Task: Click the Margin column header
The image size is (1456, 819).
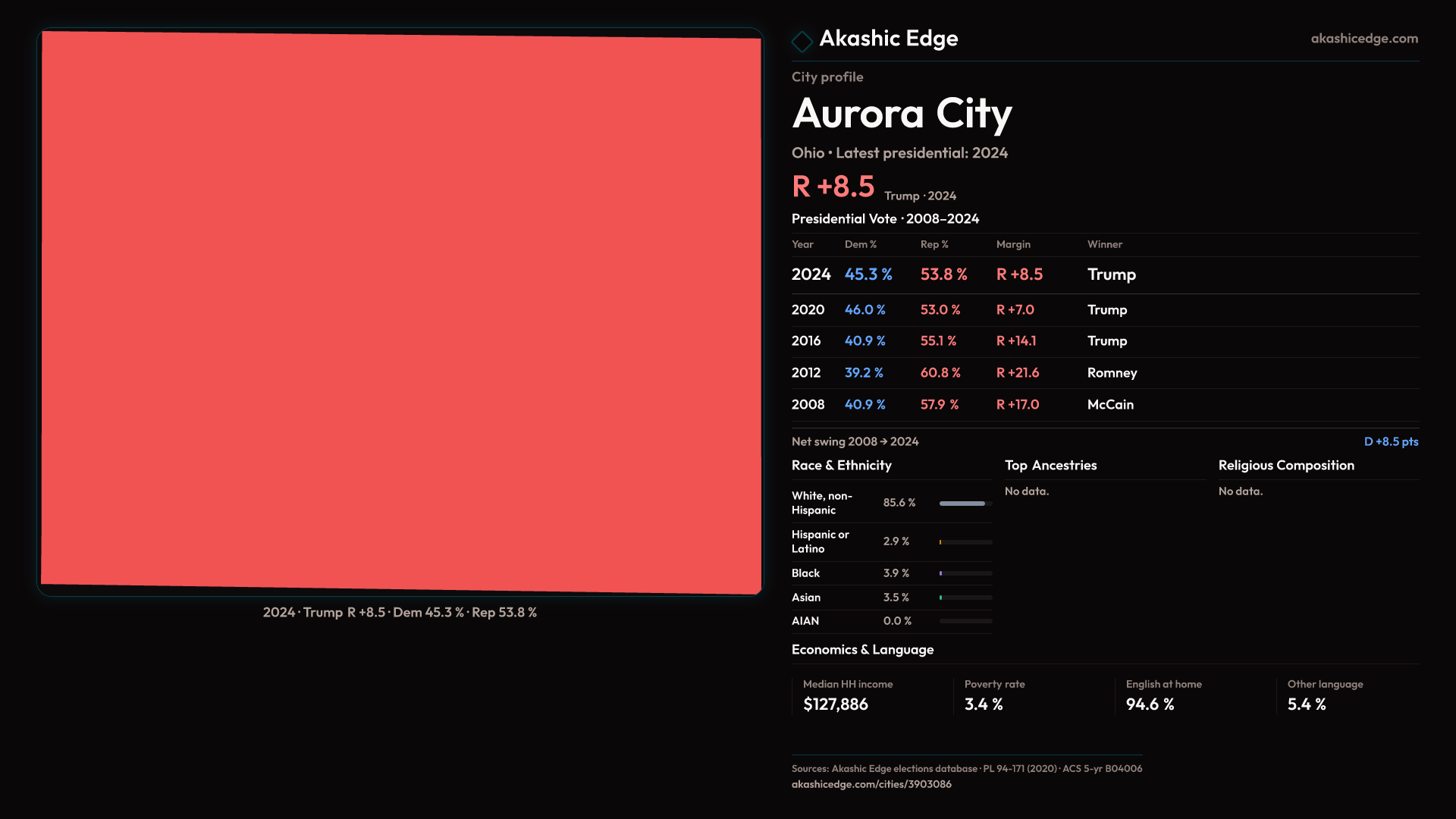Action: pyautogui.click(x=1013, y=244)
